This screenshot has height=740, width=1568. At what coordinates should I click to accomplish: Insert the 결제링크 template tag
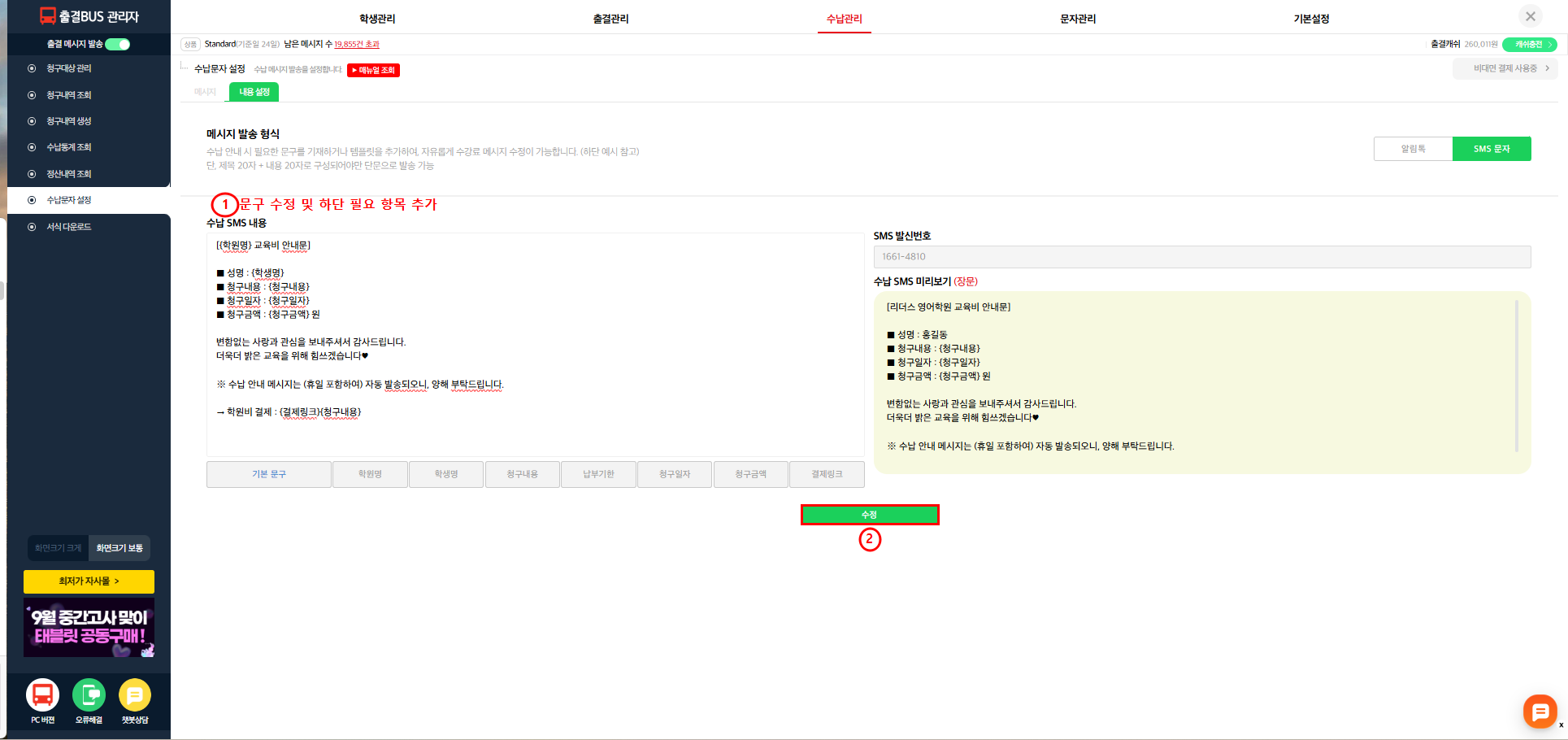[x=827, y=474]
